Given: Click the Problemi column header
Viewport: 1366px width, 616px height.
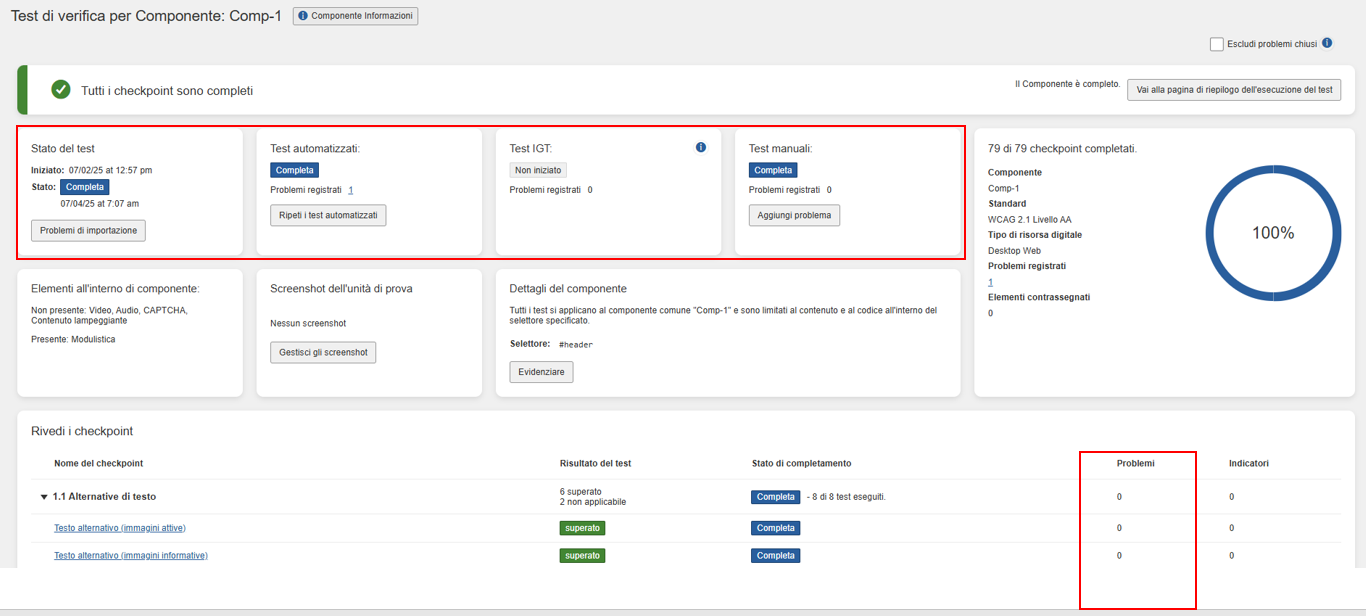Looking at the screenshot, I should pos(1135,463).
